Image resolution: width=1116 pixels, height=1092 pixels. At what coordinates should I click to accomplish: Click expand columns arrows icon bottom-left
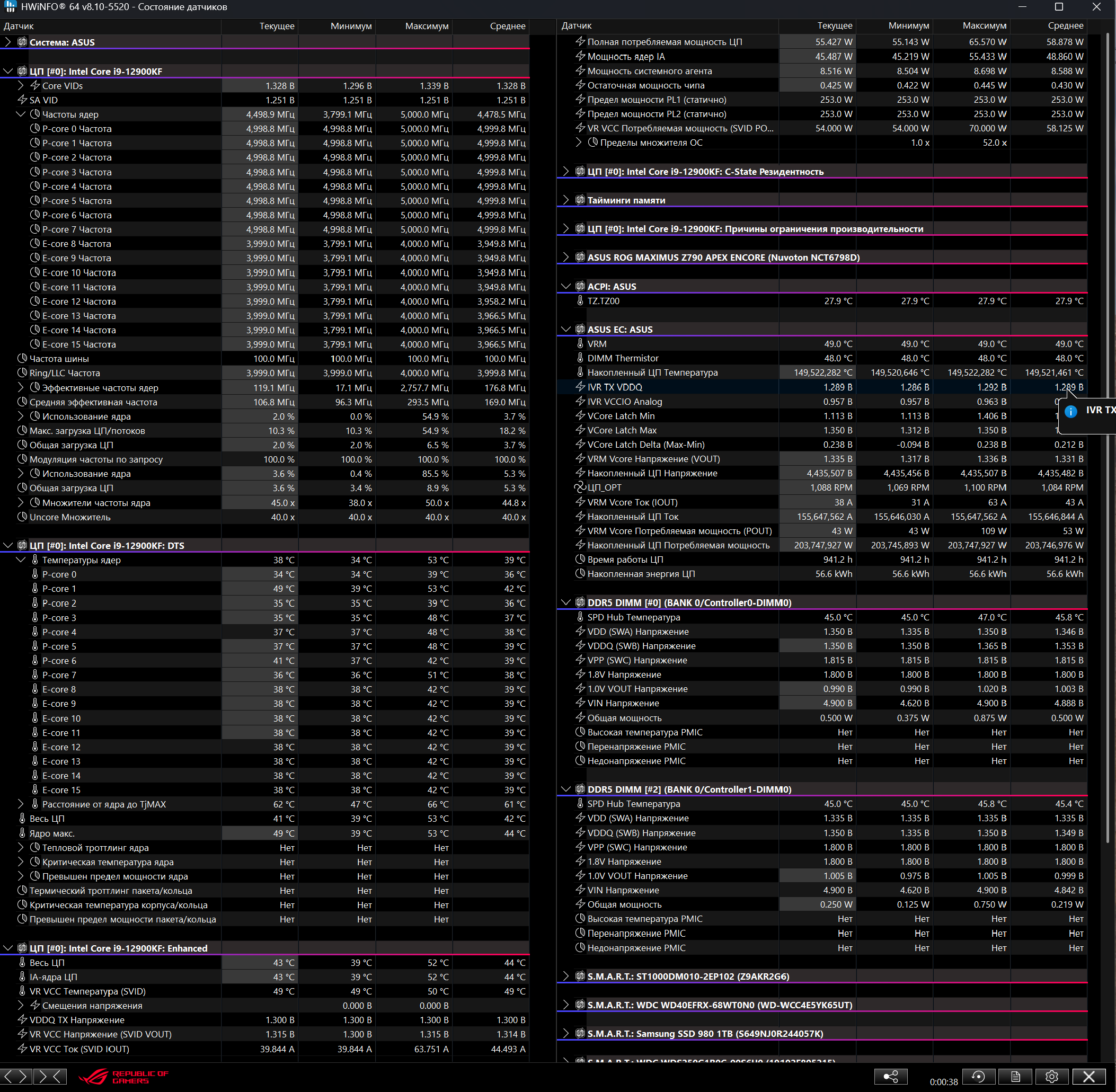tap(16, 1077)
